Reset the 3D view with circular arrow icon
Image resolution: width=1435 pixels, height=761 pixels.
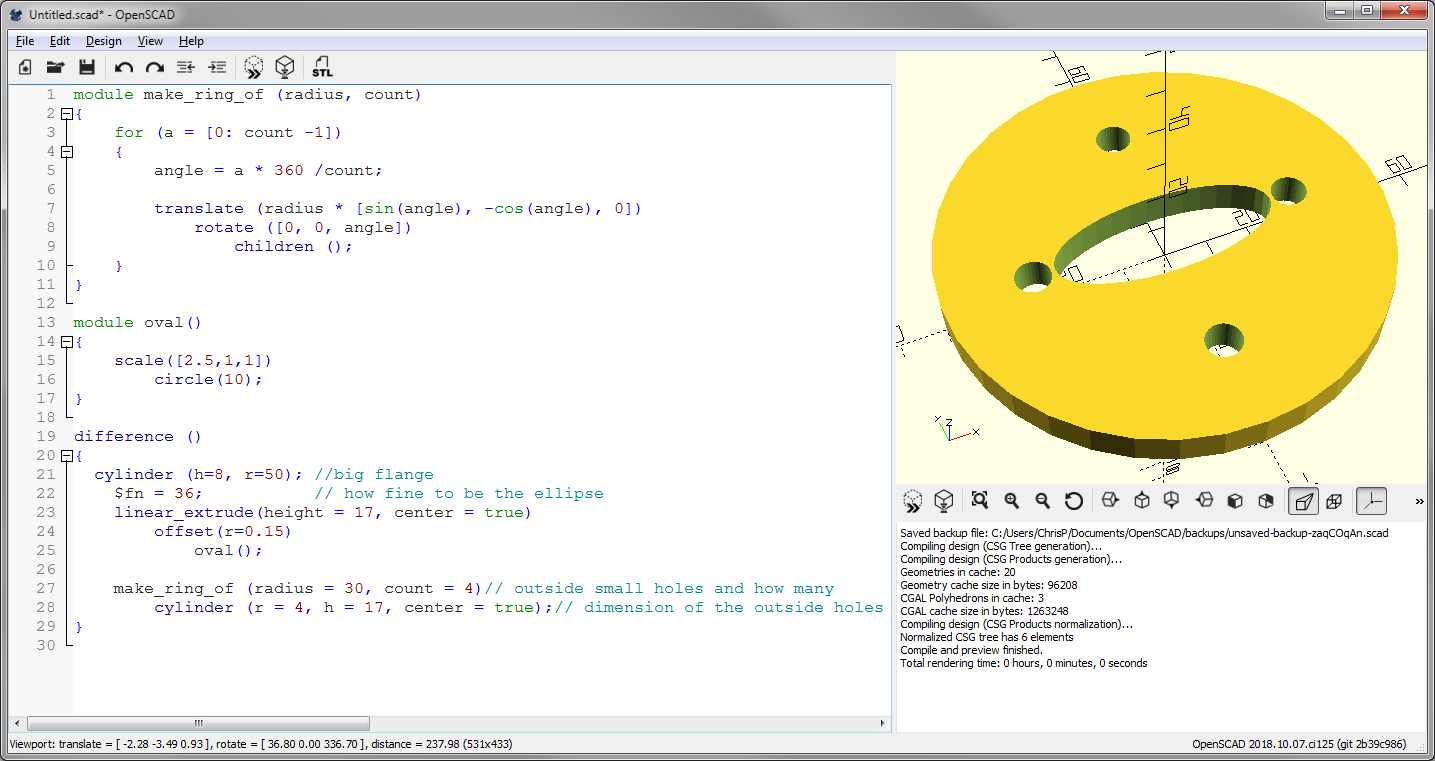pos(1073,501)
